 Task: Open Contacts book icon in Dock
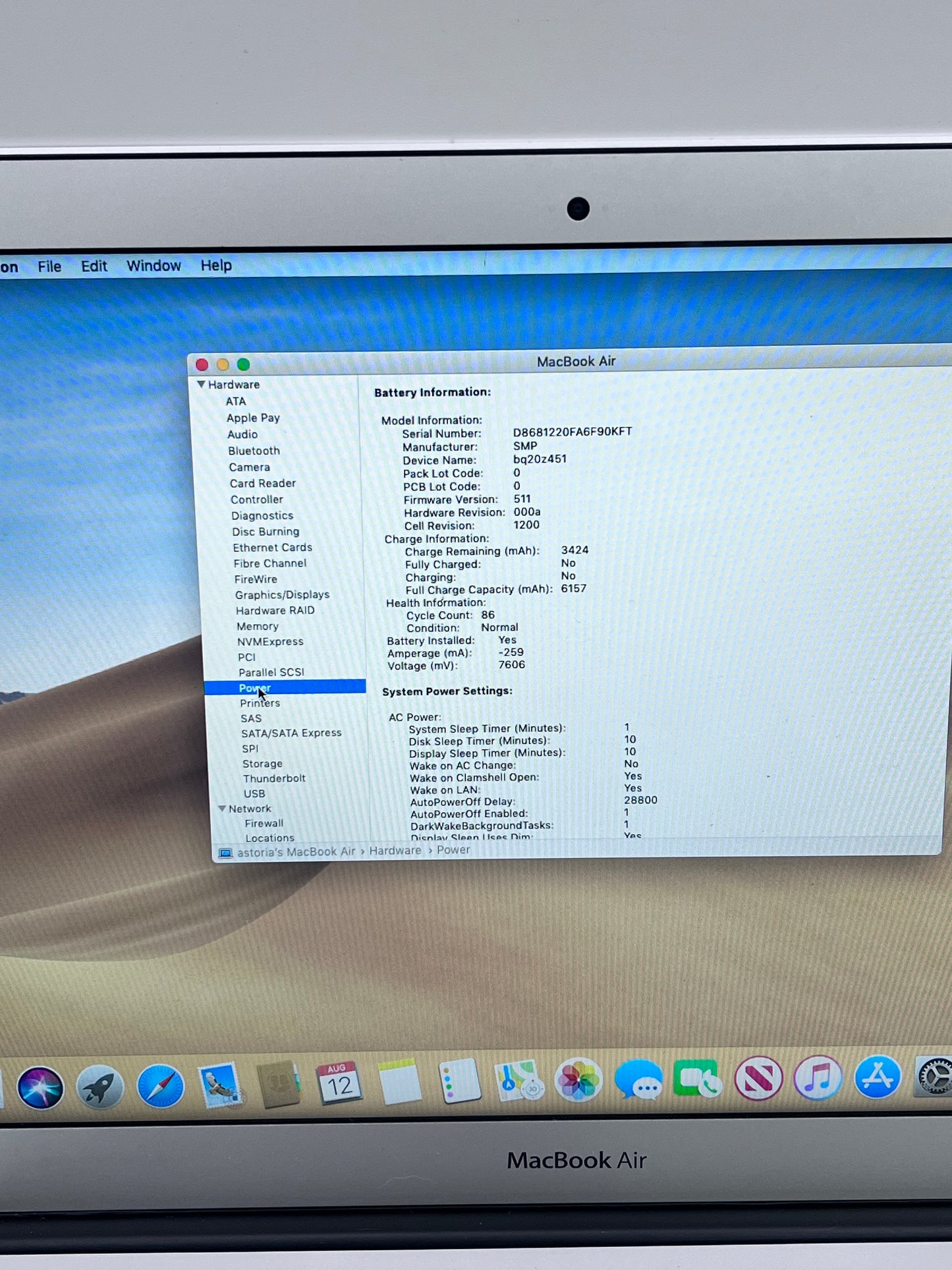(x=279, y=1084)
